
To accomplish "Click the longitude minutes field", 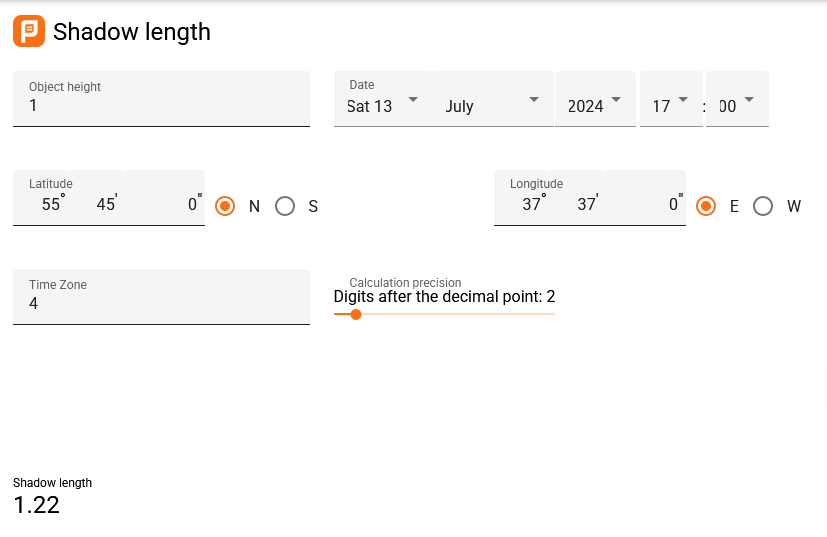I will tap(577, 198).
